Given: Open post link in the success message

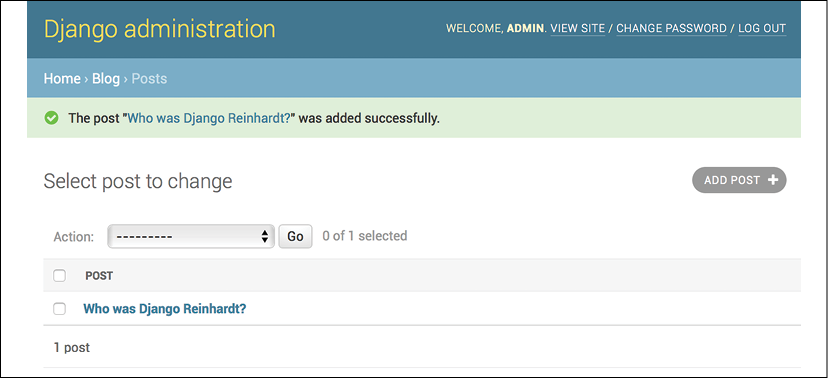Looking at the screenshot, I should [x=209, y=118].
